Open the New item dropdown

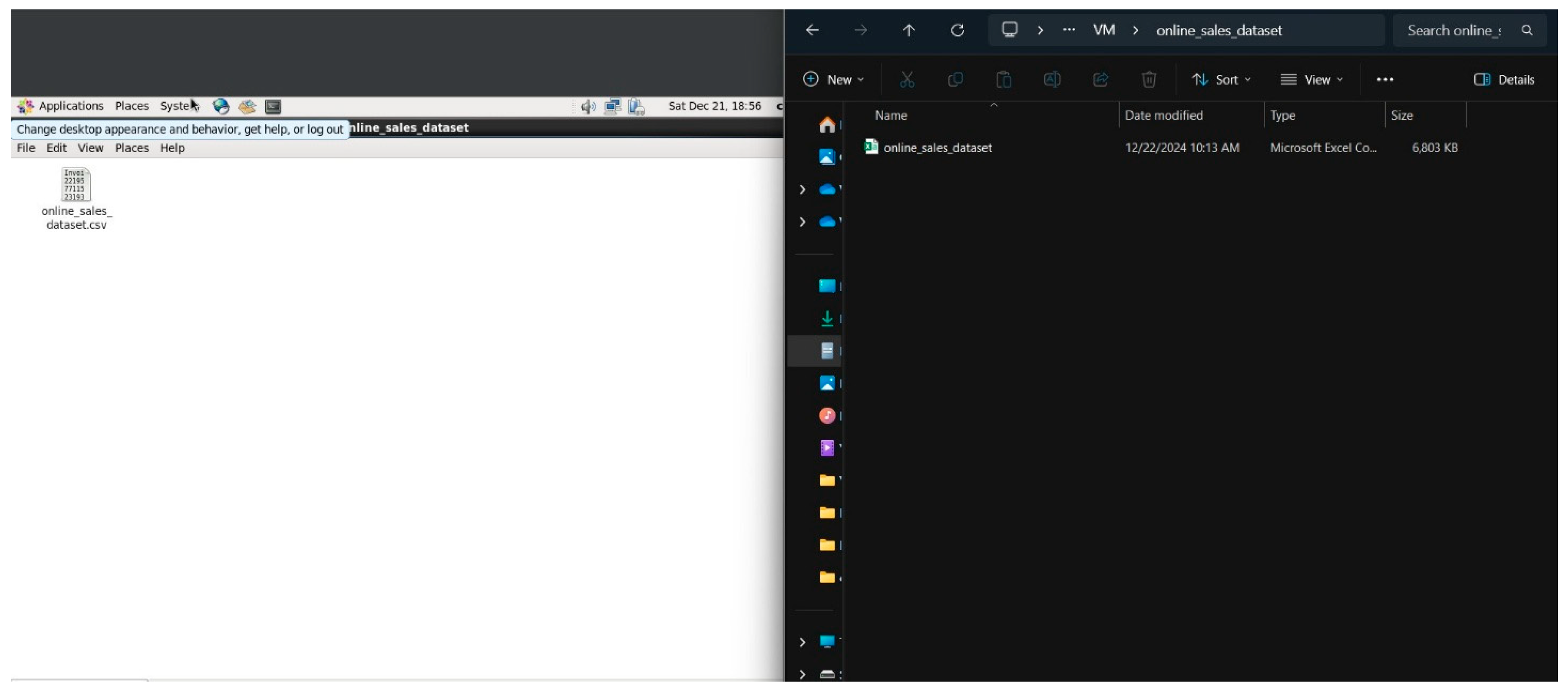pos(833,80)
